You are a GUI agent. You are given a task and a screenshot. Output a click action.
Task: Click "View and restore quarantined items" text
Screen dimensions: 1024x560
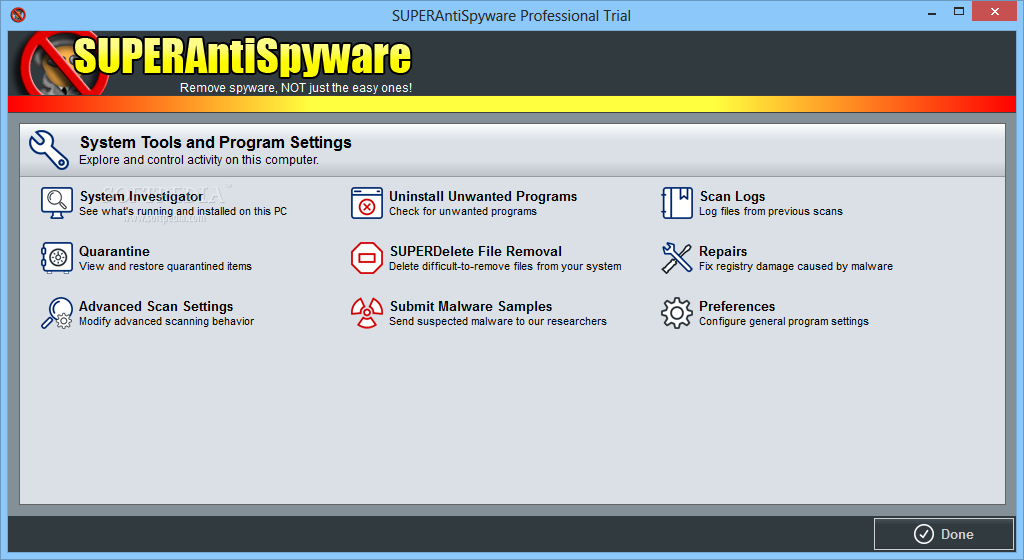[165, 266]
